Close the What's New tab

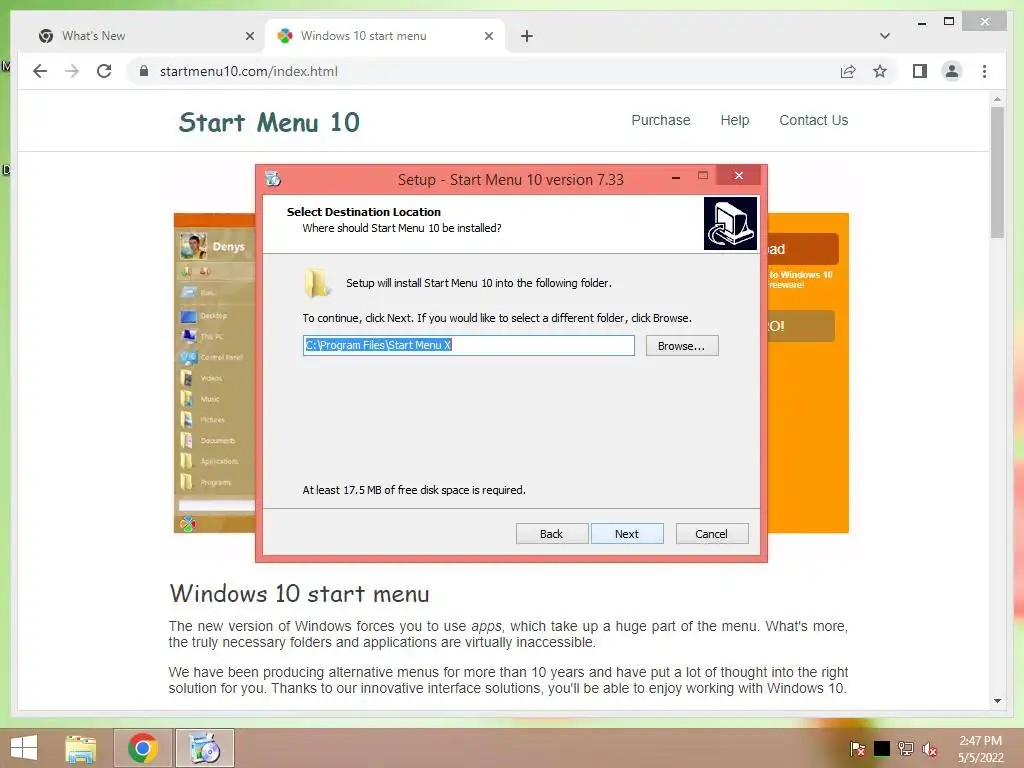249,36
